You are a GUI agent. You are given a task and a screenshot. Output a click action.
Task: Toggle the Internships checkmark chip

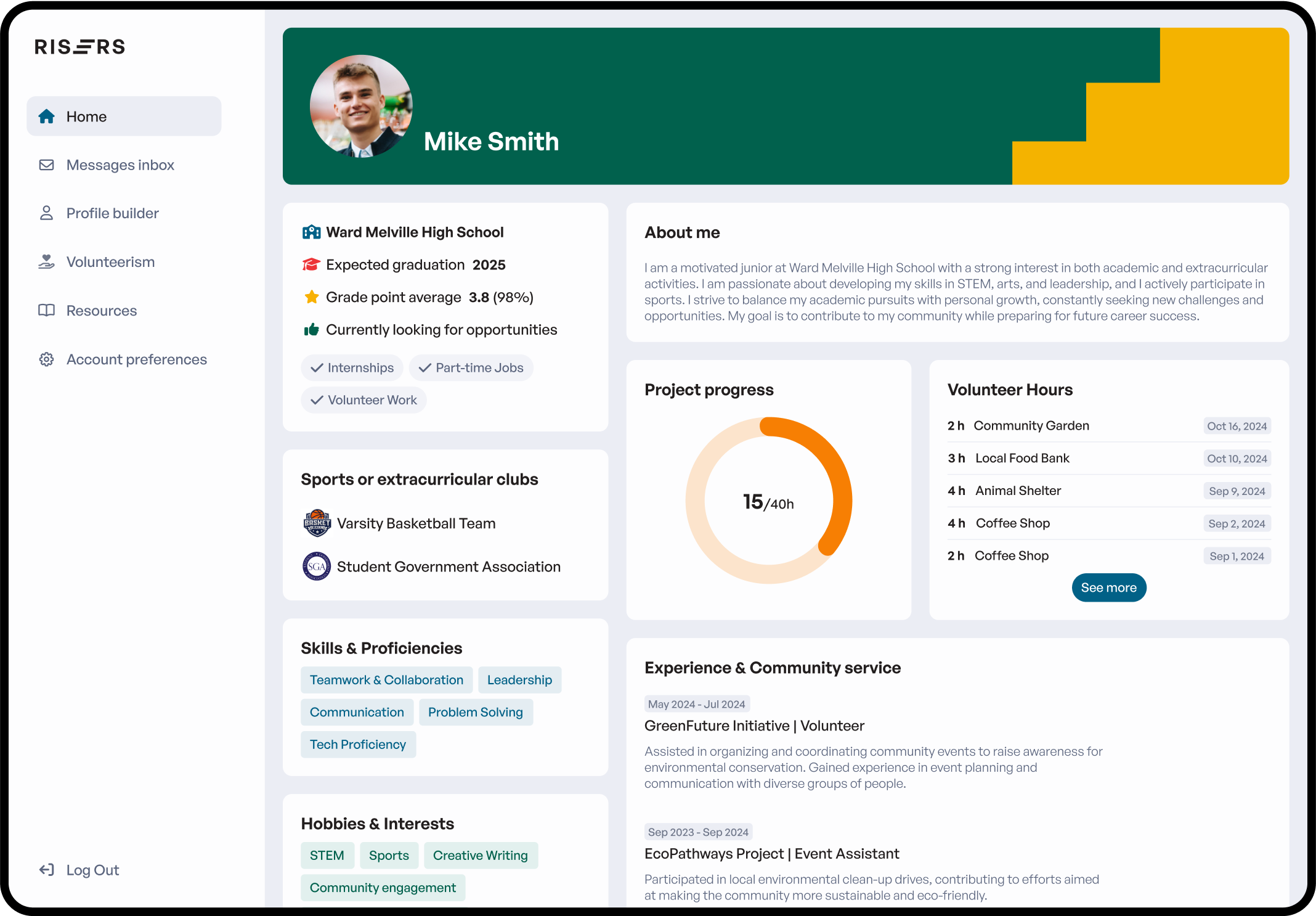tap(352, 367)
